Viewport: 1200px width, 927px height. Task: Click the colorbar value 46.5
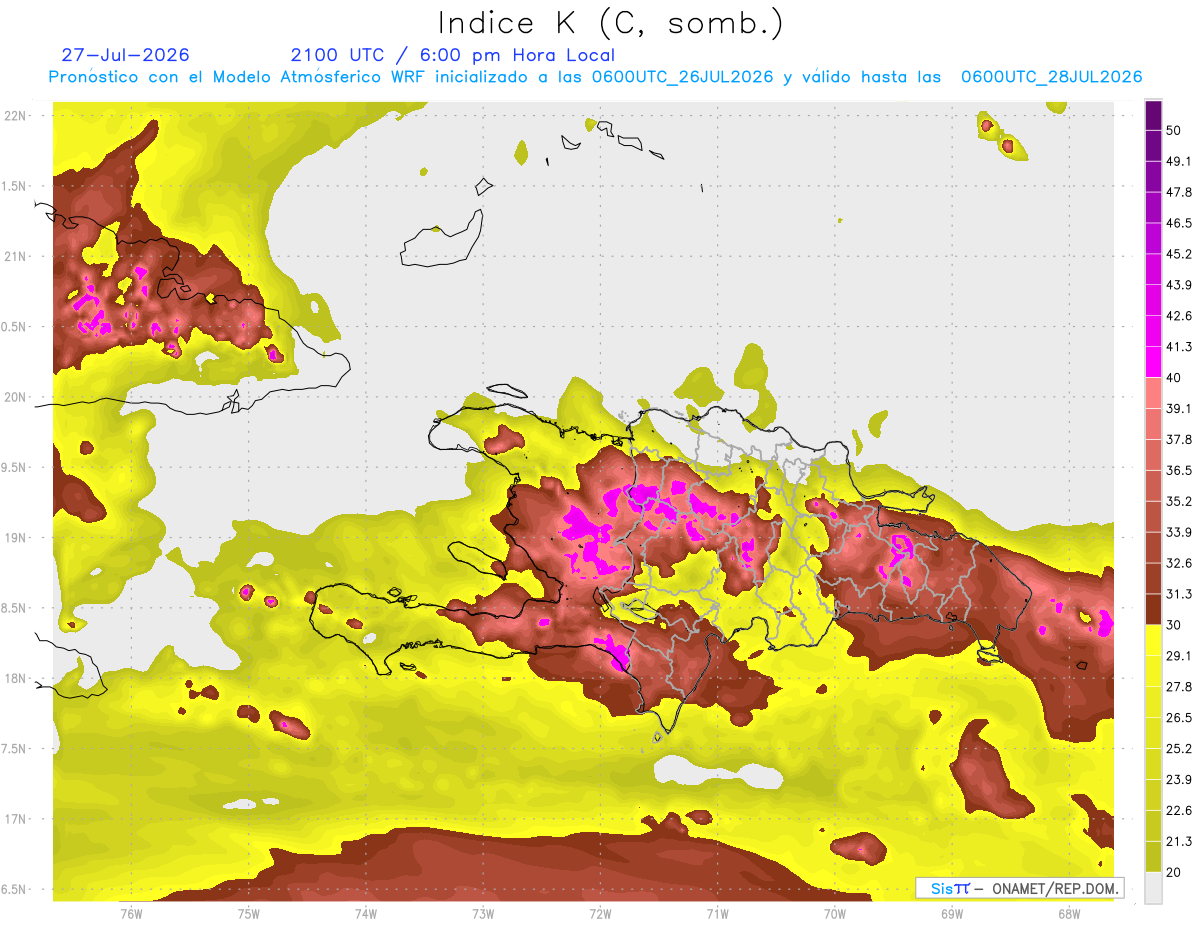click(1179, 223)
